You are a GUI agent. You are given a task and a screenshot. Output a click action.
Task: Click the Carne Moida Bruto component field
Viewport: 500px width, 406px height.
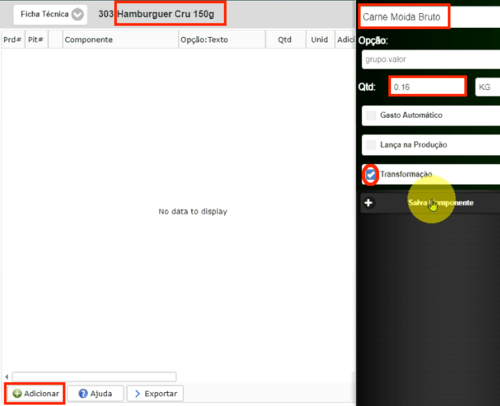click(x=430, y=17)
